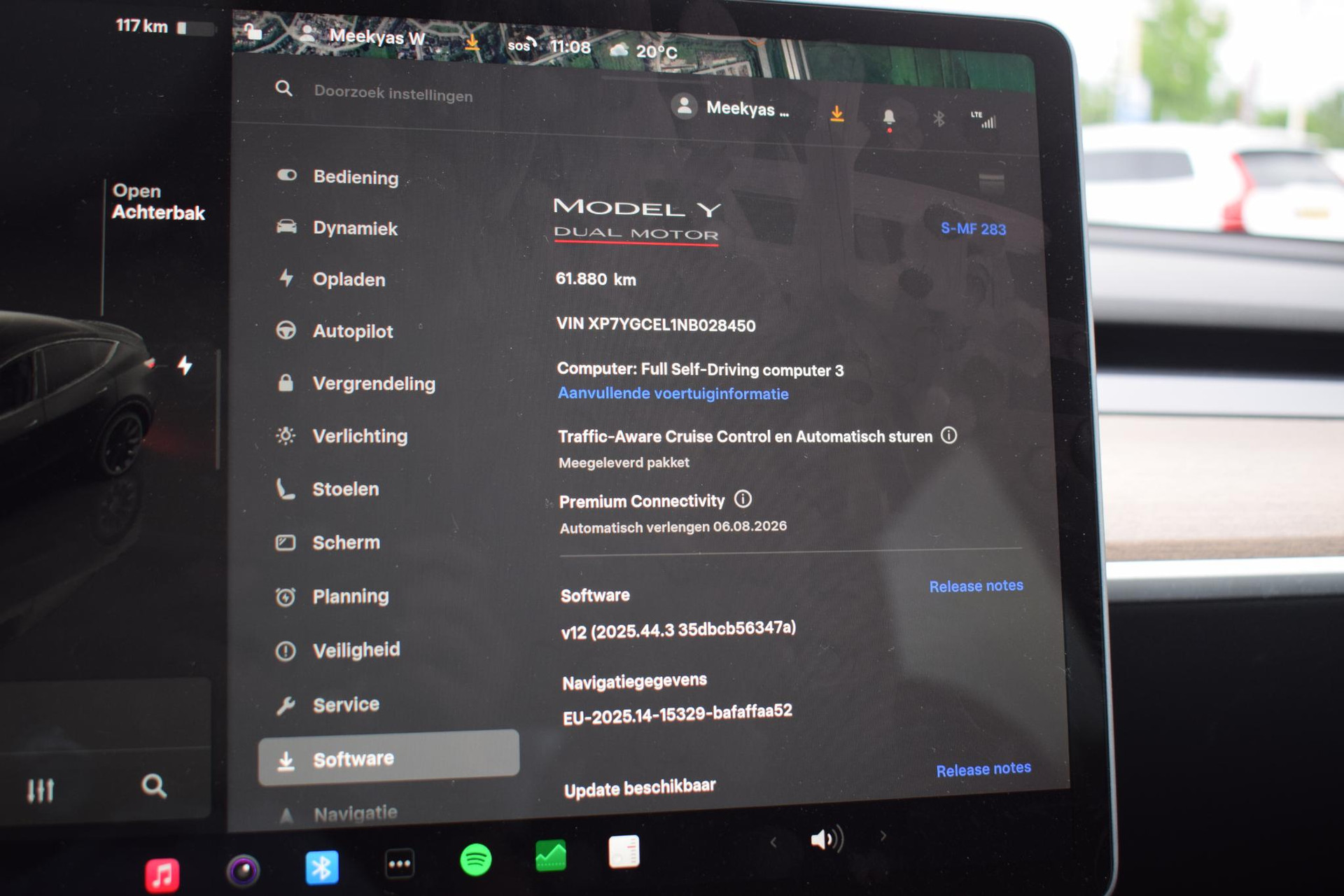Viewport: 1344px width, 896px height.
Task: Tap the SOS indicator in status bar
Action: (x=522, y=45)
